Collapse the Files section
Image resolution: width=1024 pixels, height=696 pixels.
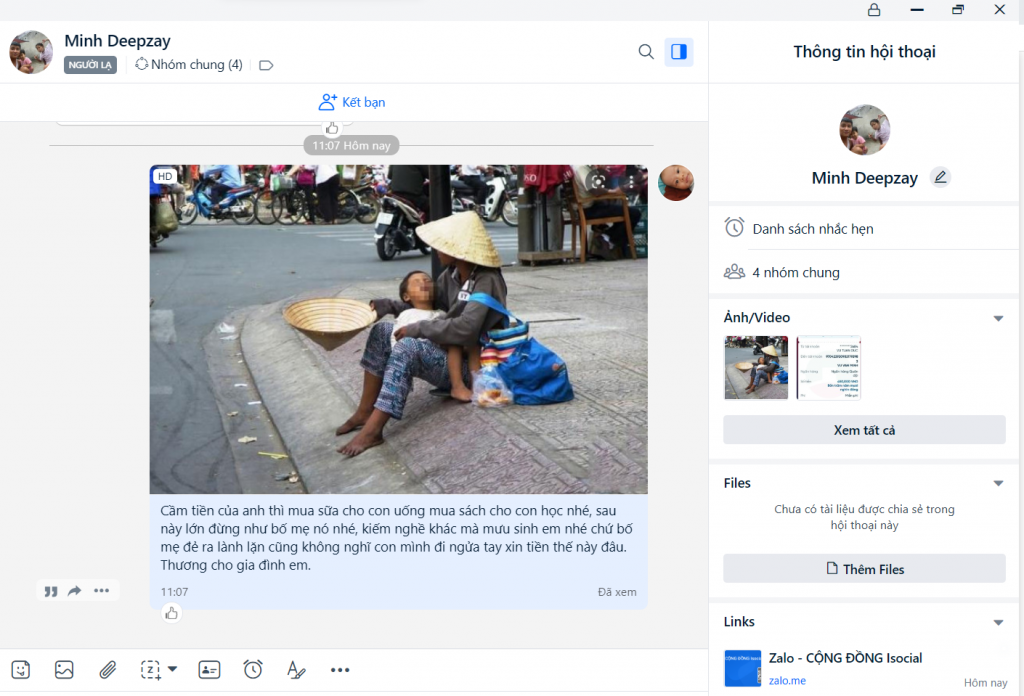997,484
